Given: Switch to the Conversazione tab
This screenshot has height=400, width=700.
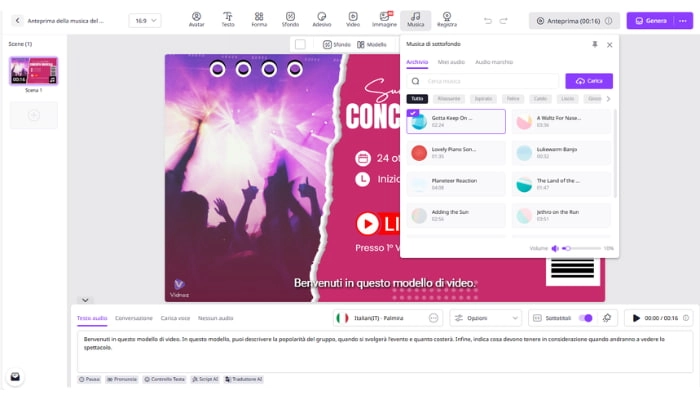Looking at the screenshot, I should (134, 318).
